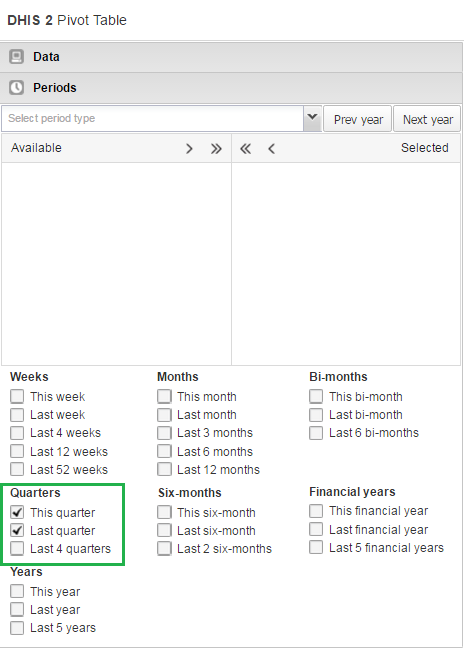Collapse the Periods section header
Viewport: 464px width, 648px height.
pyautogui.click(x=231, y=88)
